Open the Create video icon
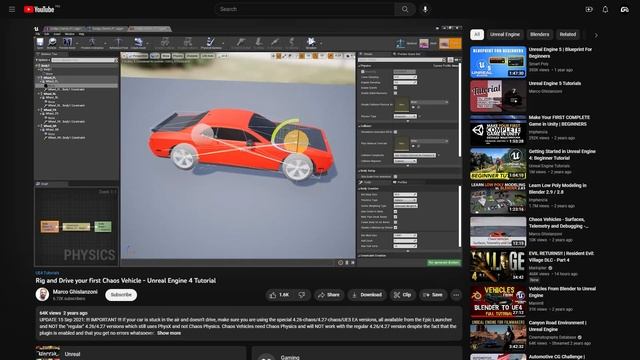Screen dimensions: 640x360 point(589,9)
